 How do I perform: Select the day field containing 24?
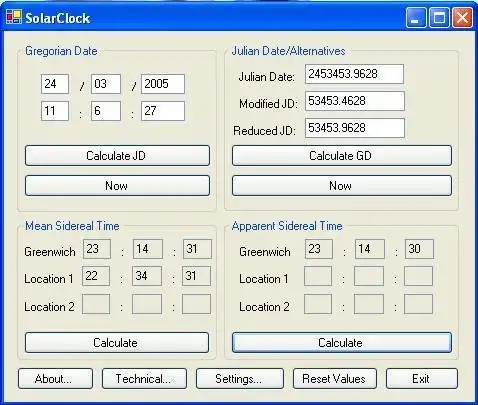(x=55, y=84)
